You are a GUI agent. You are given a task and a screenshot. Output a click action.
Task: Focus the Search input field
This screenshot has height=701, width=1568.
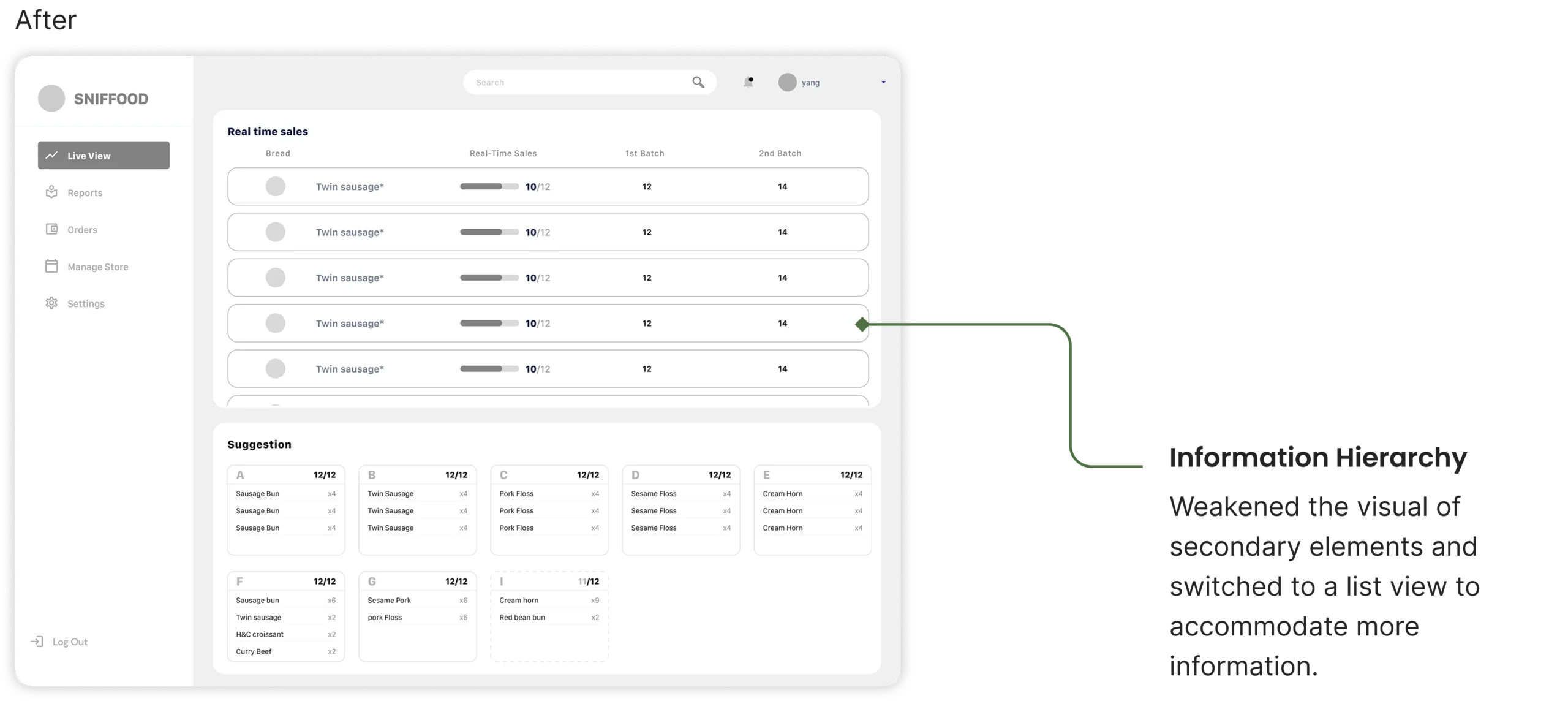576,82
